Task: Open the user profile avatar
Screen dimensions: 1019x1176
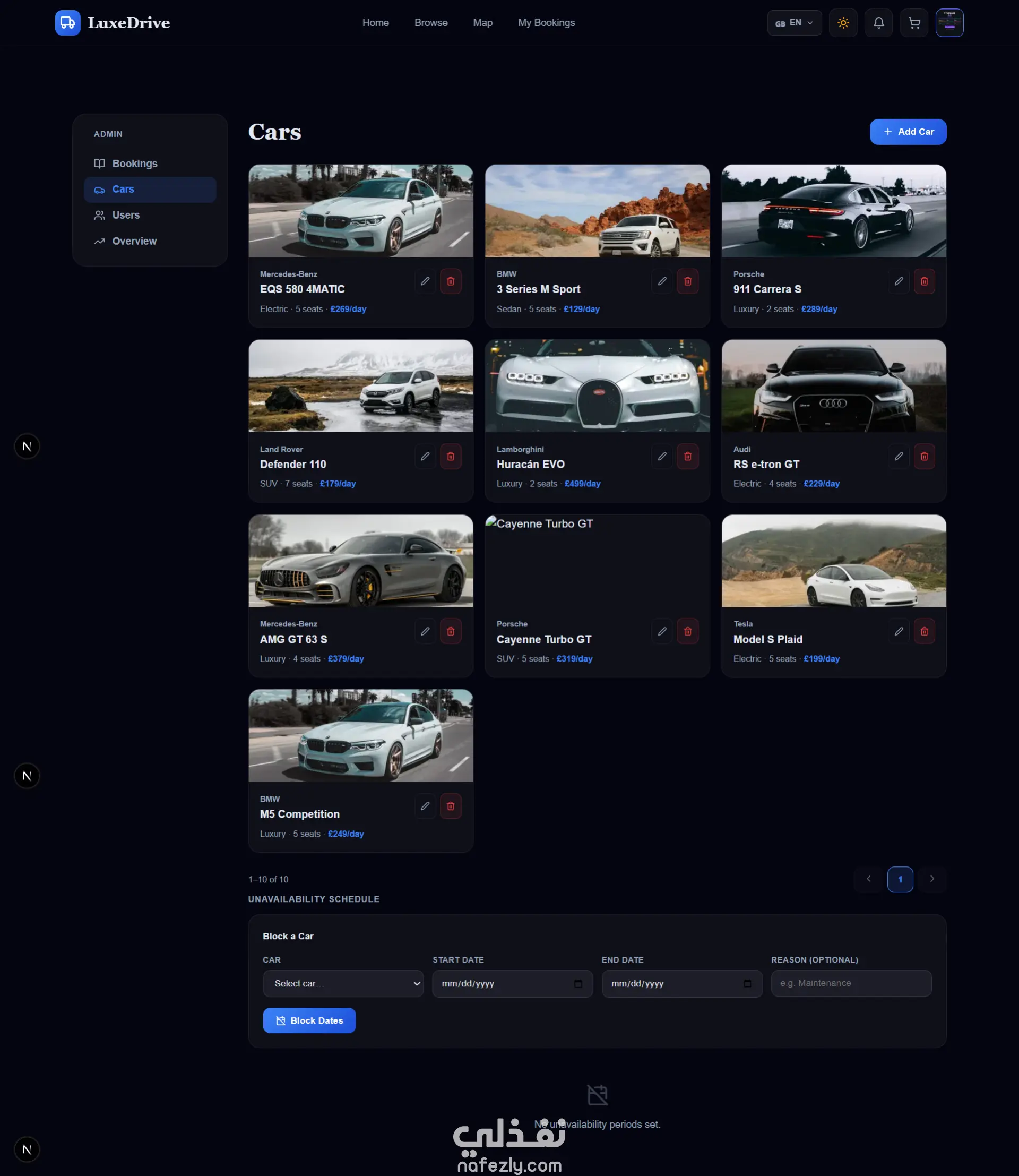Action: pyautogui.click(x=949, y=23)
